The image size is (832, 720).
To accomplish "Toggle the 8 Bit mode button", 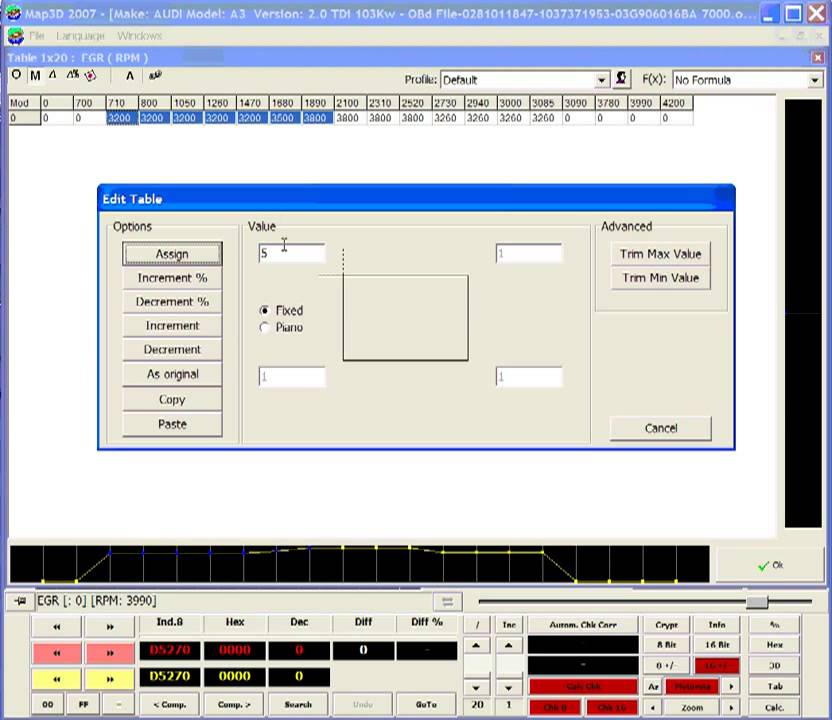I will pyautogui.click(x=666, y=645).
